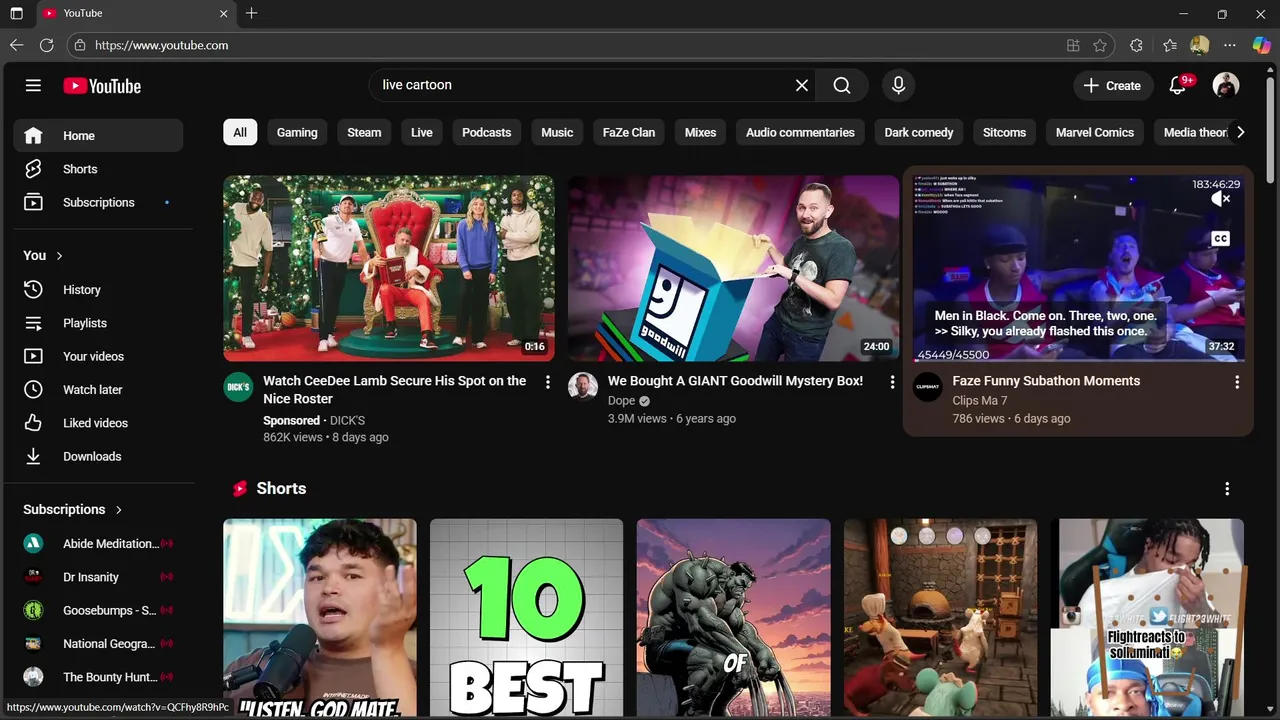Open browser Copilot sidebar icon
Image resolution: width=1280 pixels, height=720 pixels.
(x=1262, y=45)
